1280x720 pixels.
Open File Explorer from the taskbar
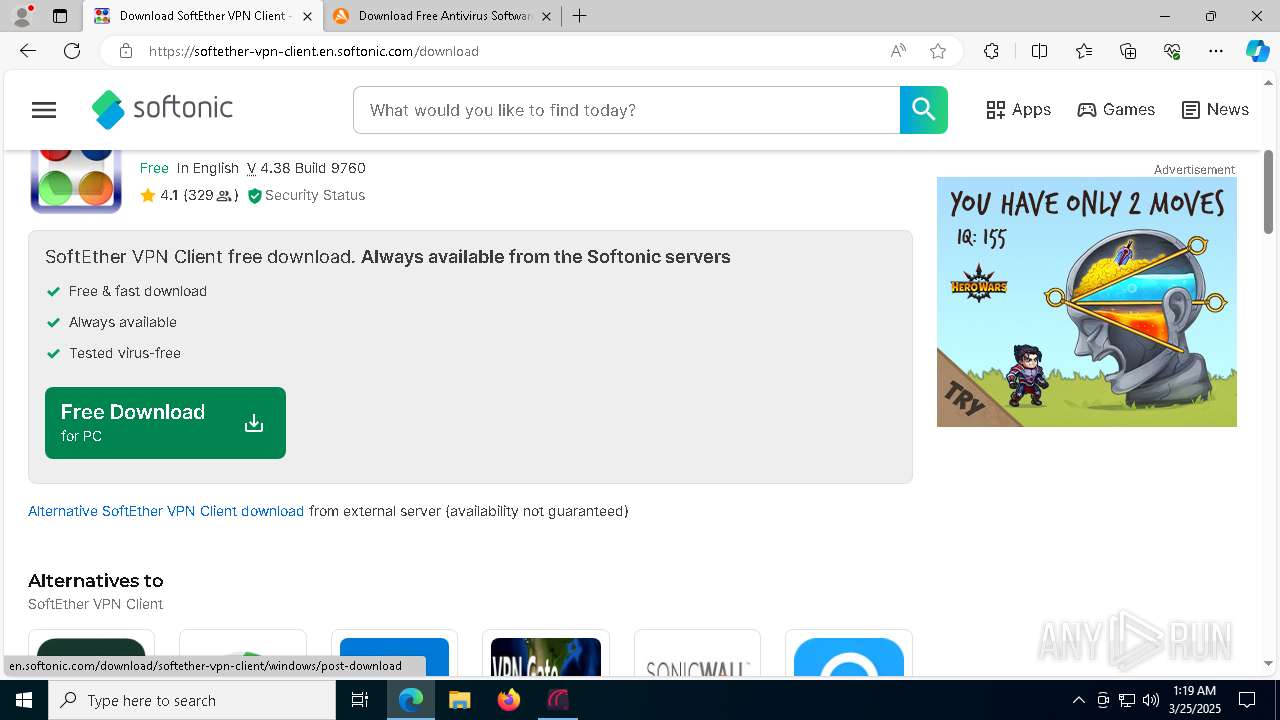(459, 700)
